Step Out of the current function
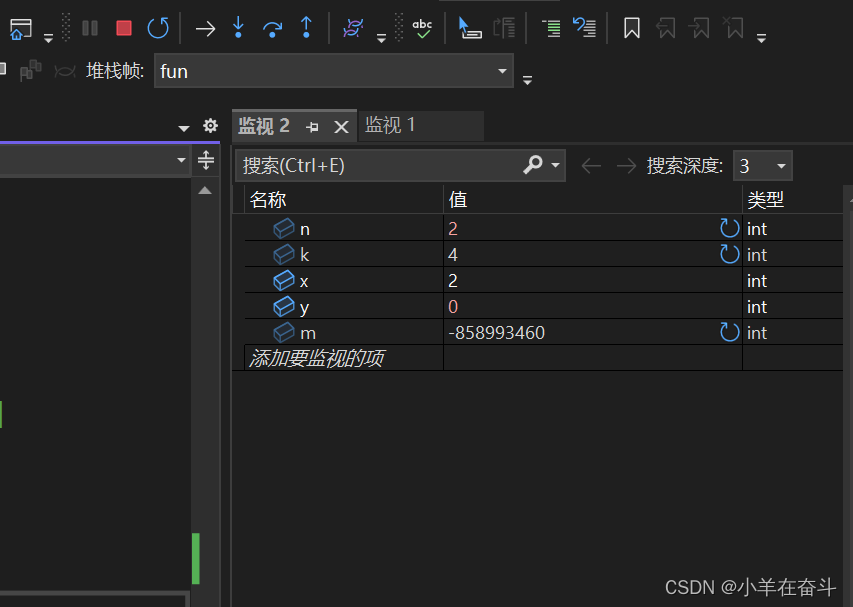 coord(306,27)
